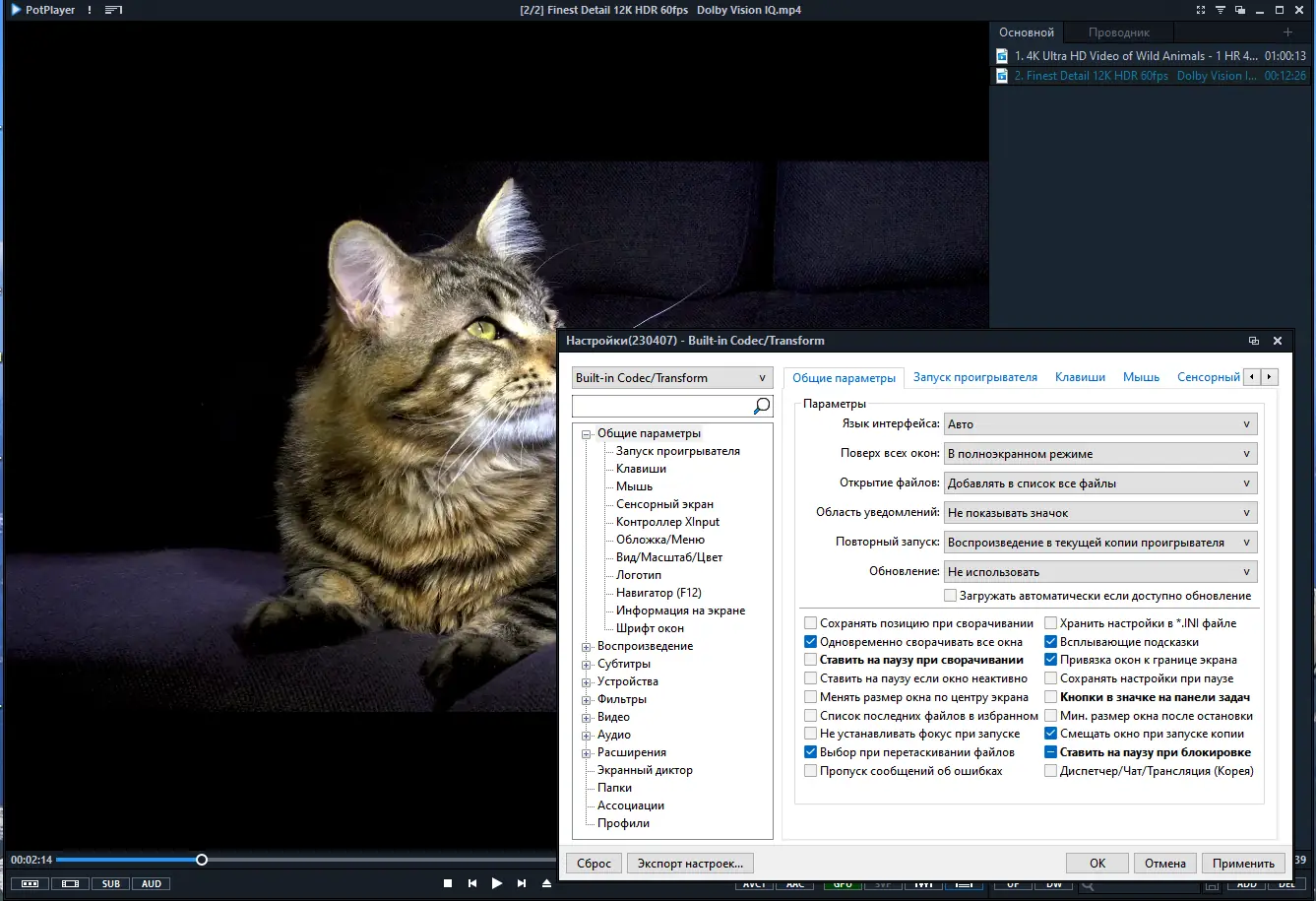
Task: Click the filmstrip button left of SUB
Action: (x=70, y=883)
